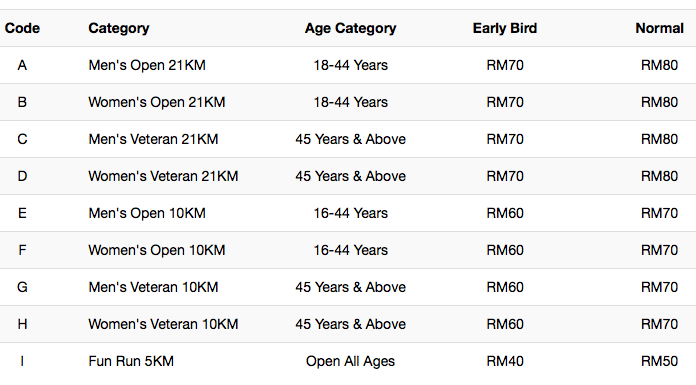This screenshot has height=385, width=696.
Task: Click the Category column header
Action: coord(119,29)
